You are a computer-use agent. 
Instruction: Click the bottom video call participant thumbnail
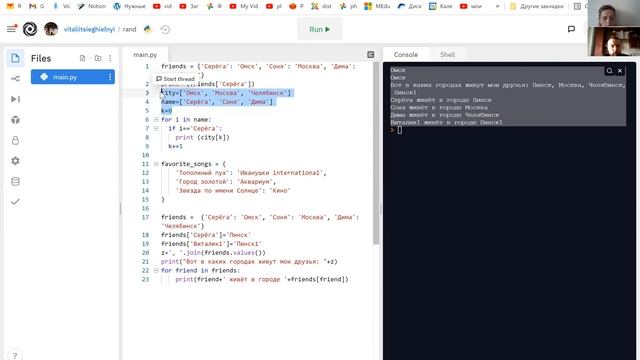[x=614, y=41]
